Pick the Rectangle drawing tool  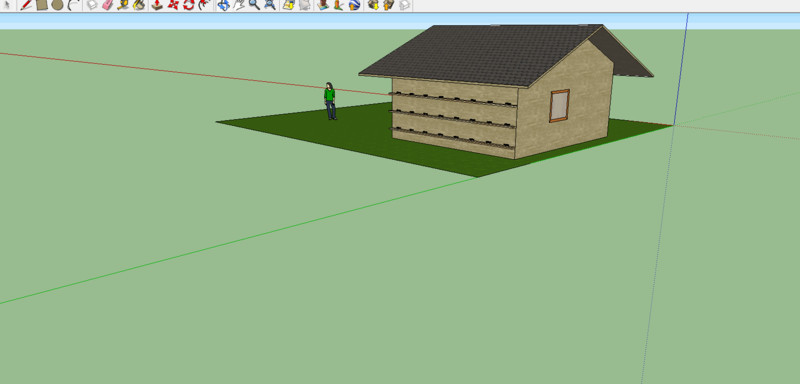point(42,5)
